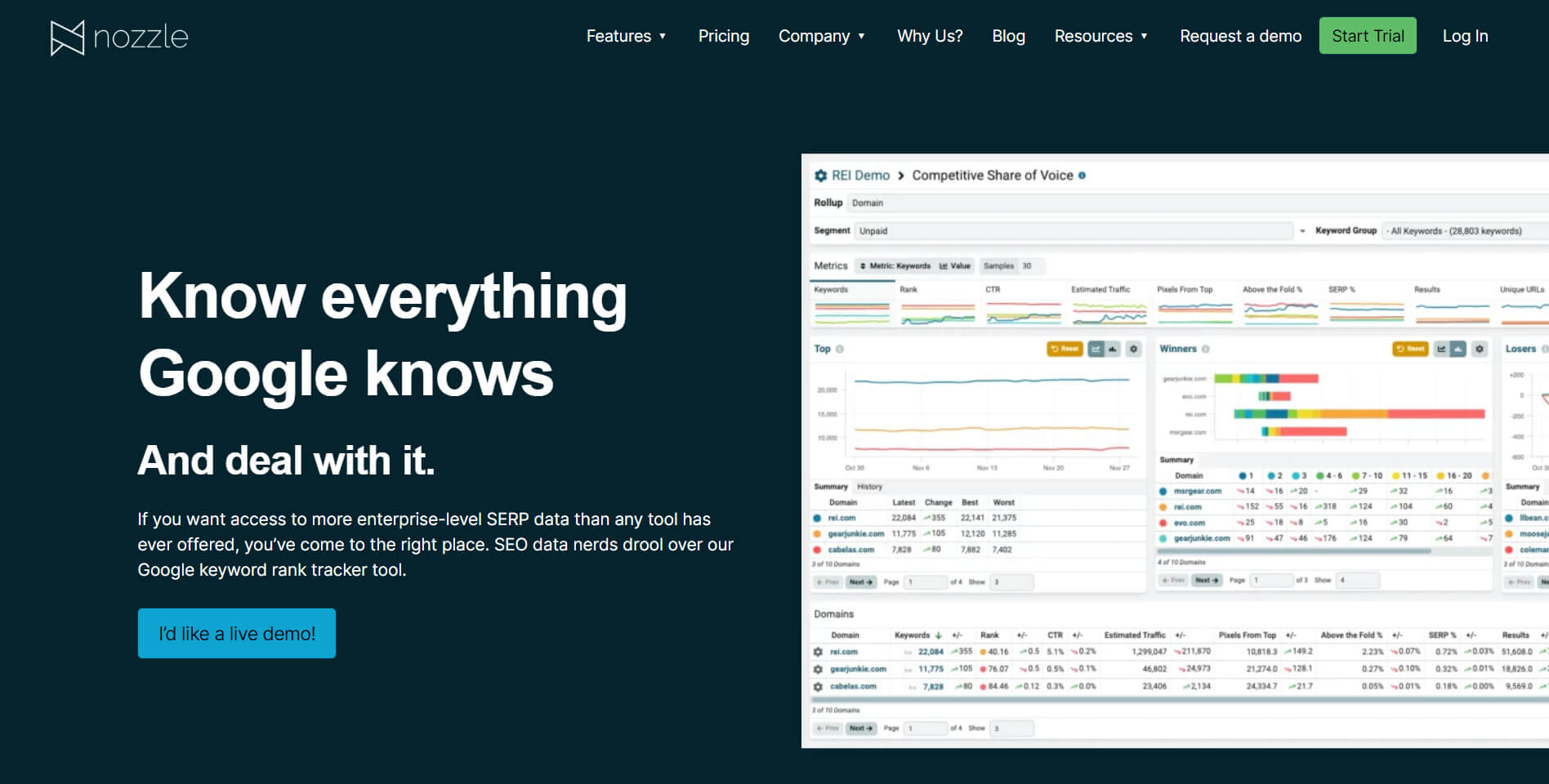Toggle position 4 - 6 legend dot in Winners
The height and width of the screenshot is (784, 1549).
pyautogui.click(x=1320, y=475)
